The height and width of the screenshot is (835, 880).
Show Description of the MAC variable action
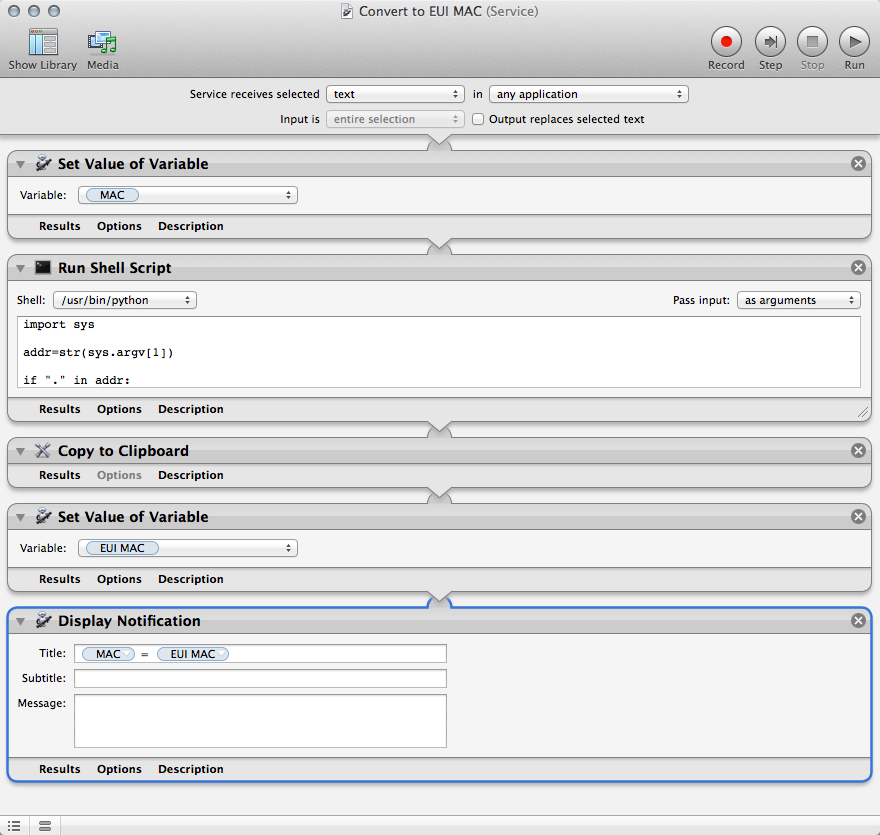(x=191, y=226)
